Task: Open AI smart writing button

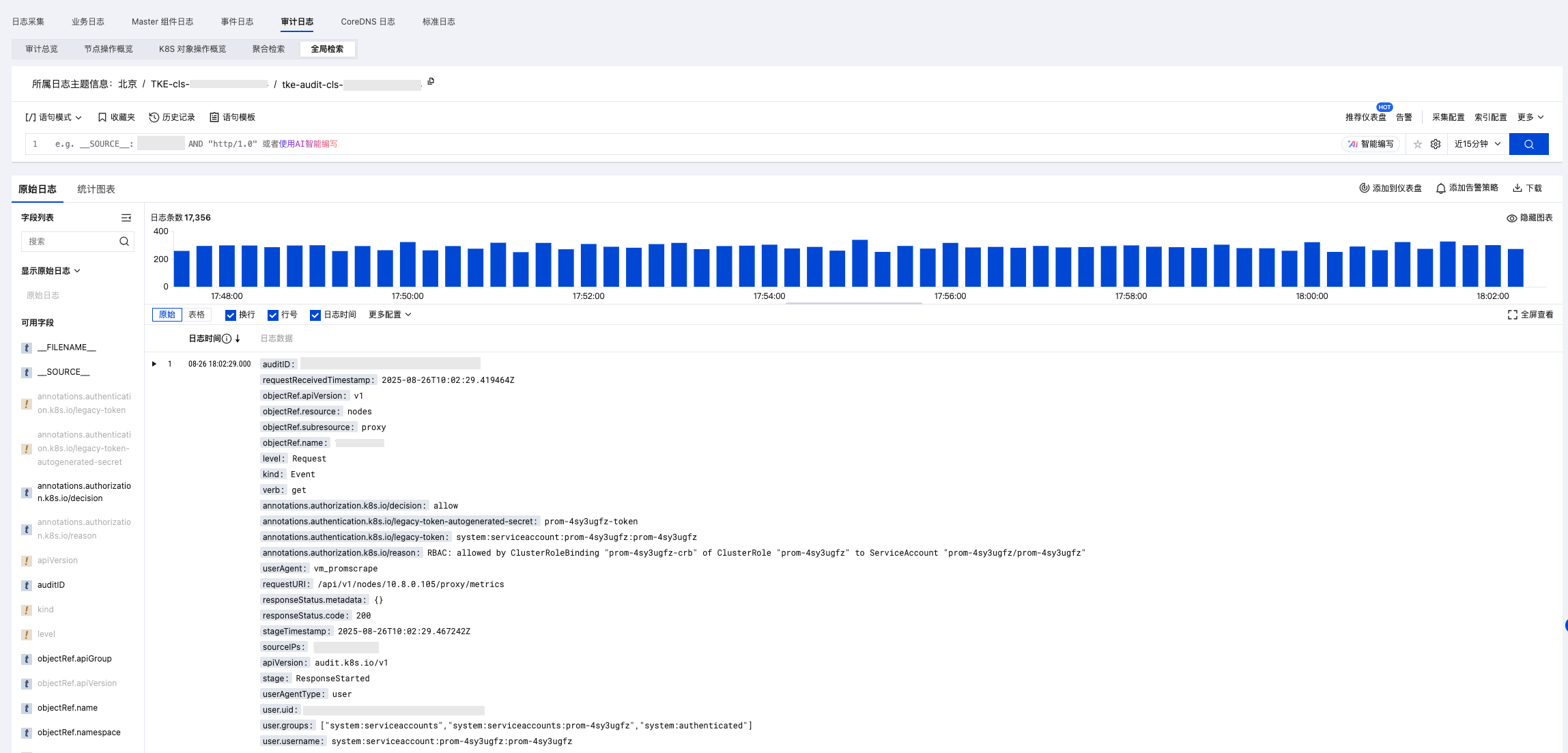Action: click(1371, 144)
